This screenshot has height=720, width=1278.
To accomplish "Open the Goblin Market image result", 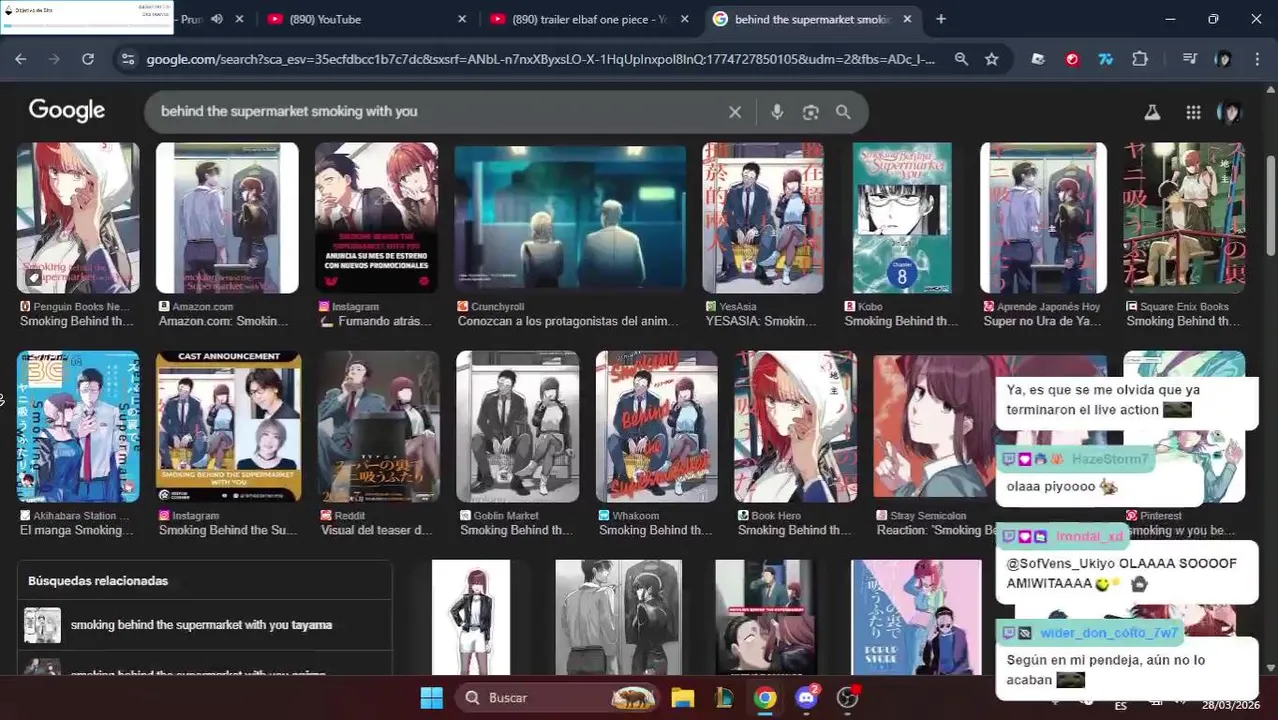I will pyautogui.click(x=517, y=427).
